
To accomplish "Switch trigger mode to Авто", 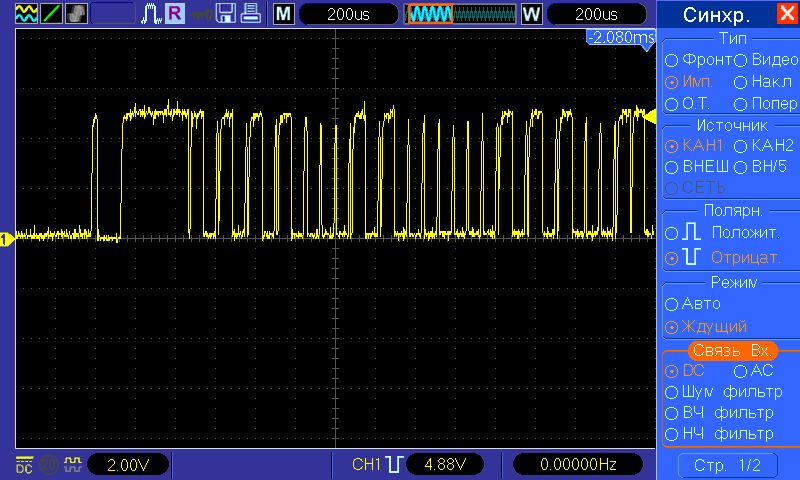I will coord(693,304).
